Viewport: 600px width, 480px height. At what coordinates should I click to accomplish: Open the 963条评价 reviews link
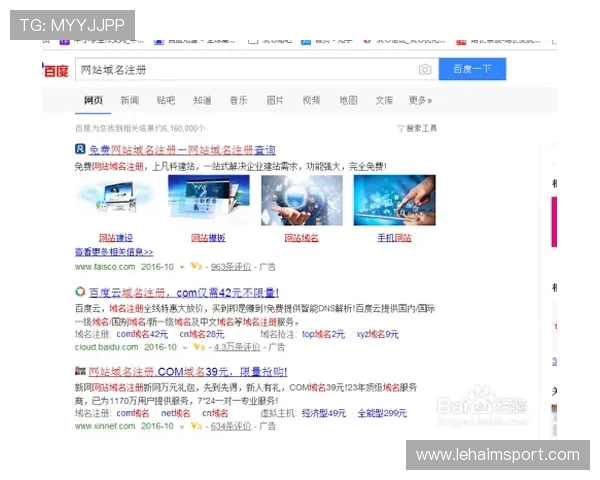(231, 267)
